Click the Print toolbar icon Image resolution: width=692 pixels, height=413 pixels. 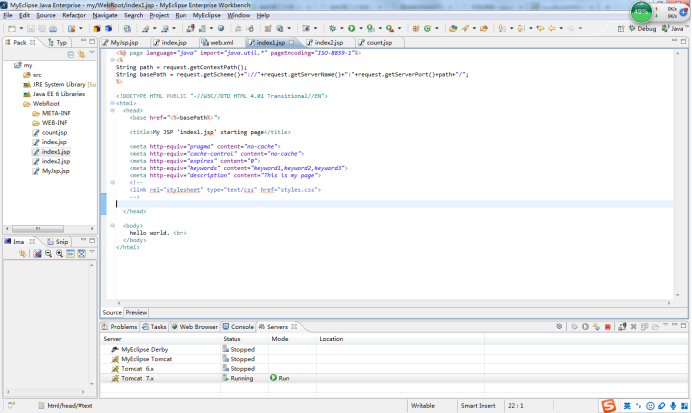coord(53,29)
